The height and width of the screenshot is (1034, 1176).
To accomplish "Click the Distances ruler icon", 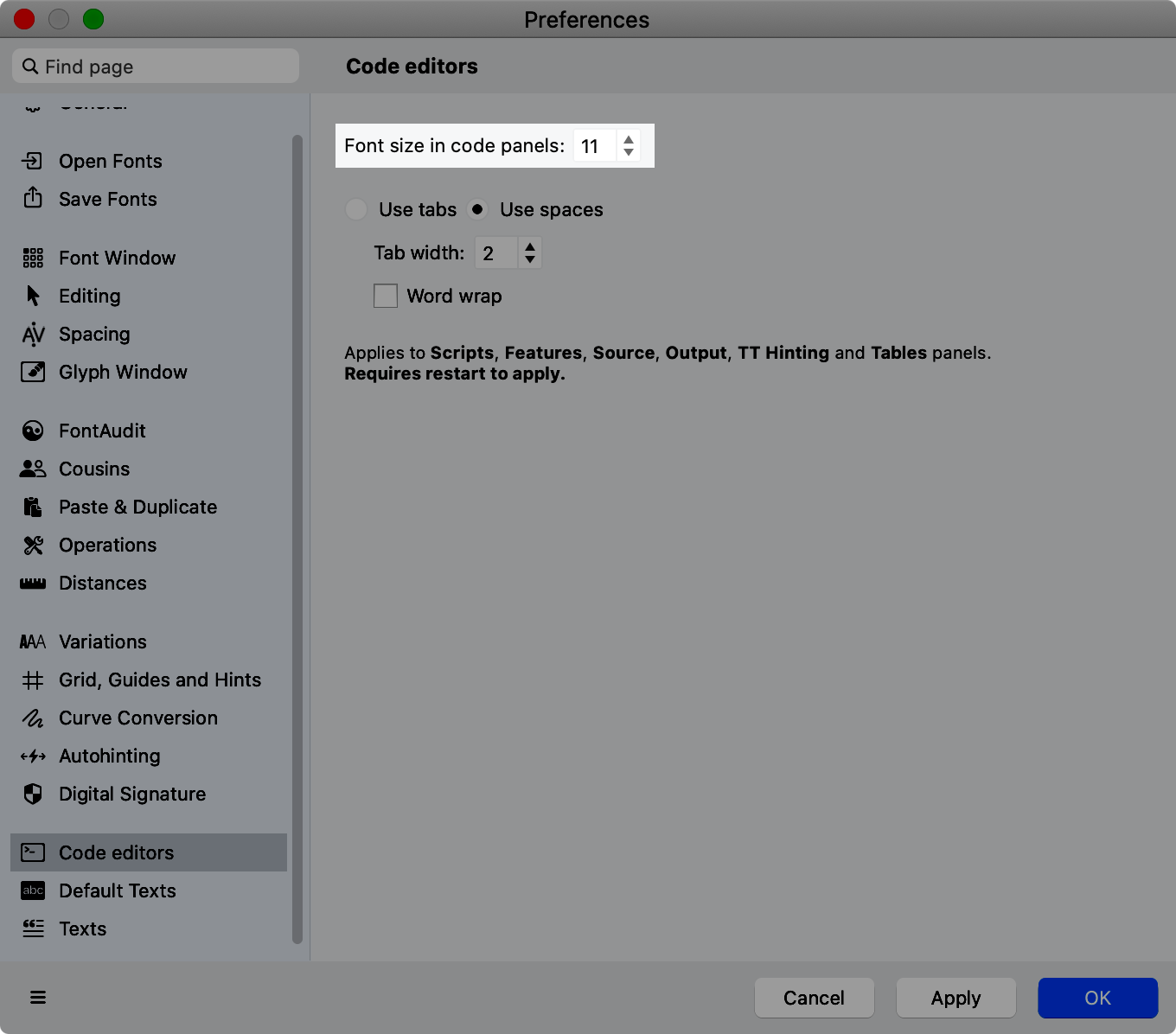I will [x=33, y=584].
